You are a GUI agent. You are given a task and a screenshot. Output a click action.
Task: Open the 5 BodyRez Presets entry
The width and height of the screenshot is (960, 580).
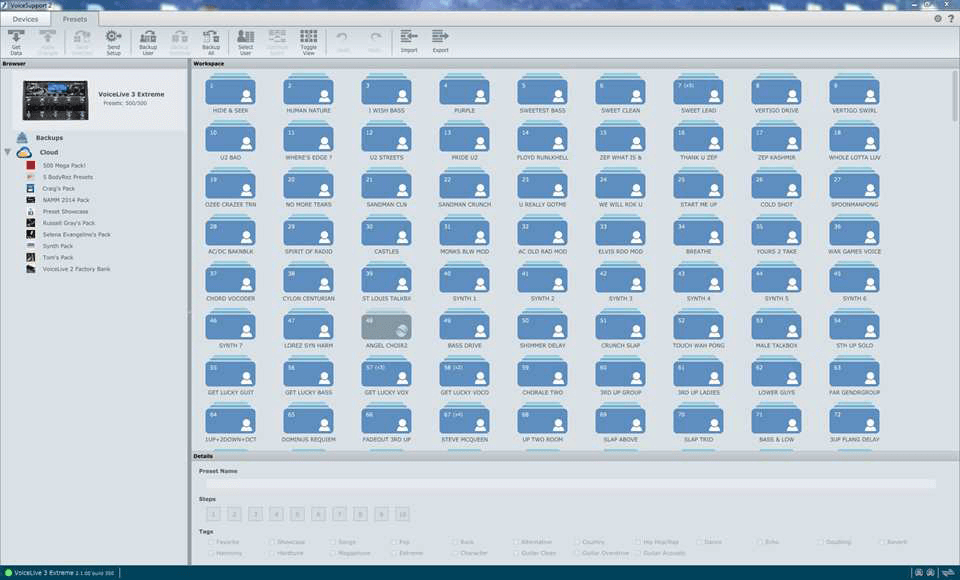click(x=67, y=177)
